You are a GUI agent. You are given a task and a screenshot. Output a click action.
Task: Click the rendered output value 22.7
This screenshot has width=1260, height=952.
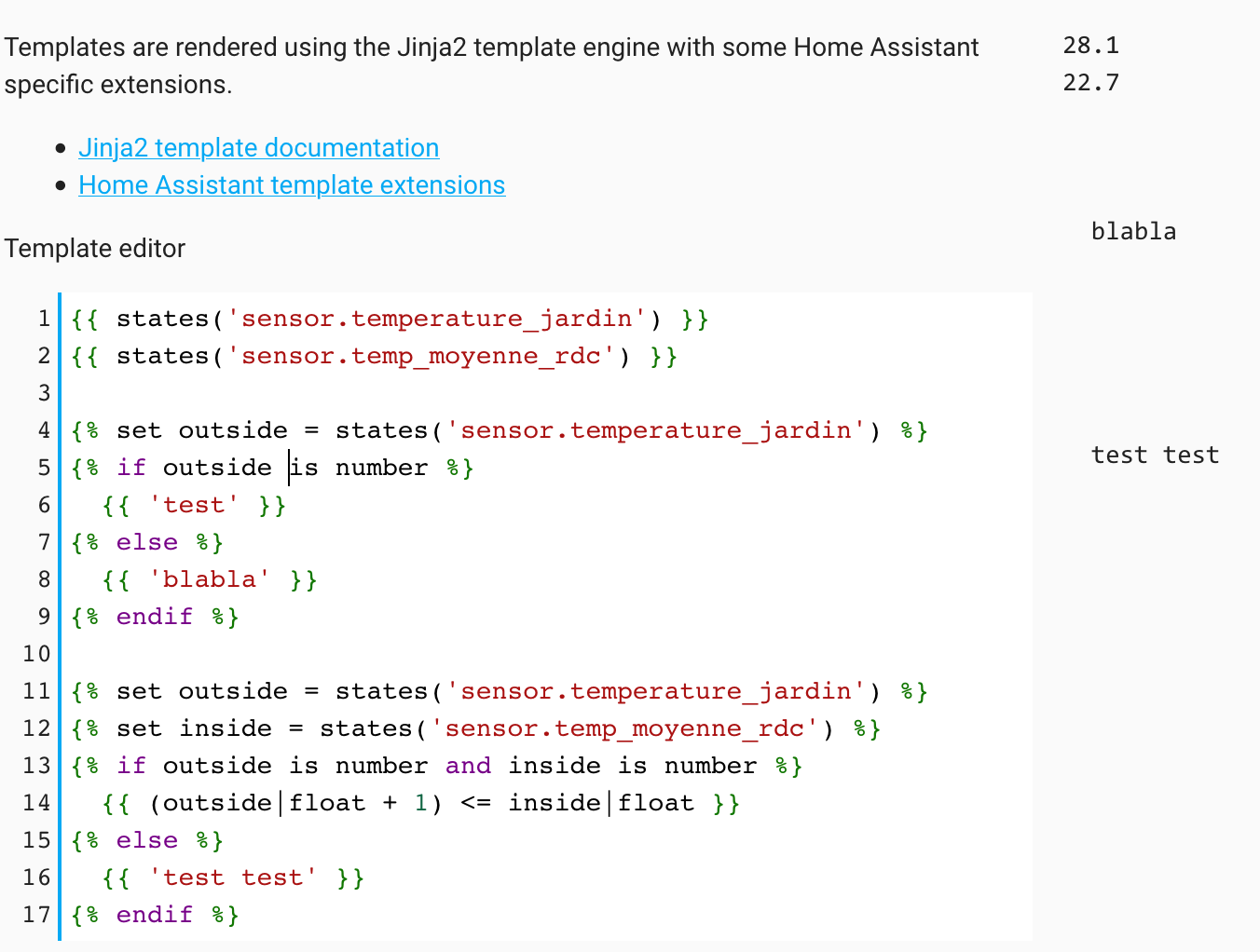pyautogui.click(x=1090, y=82)
